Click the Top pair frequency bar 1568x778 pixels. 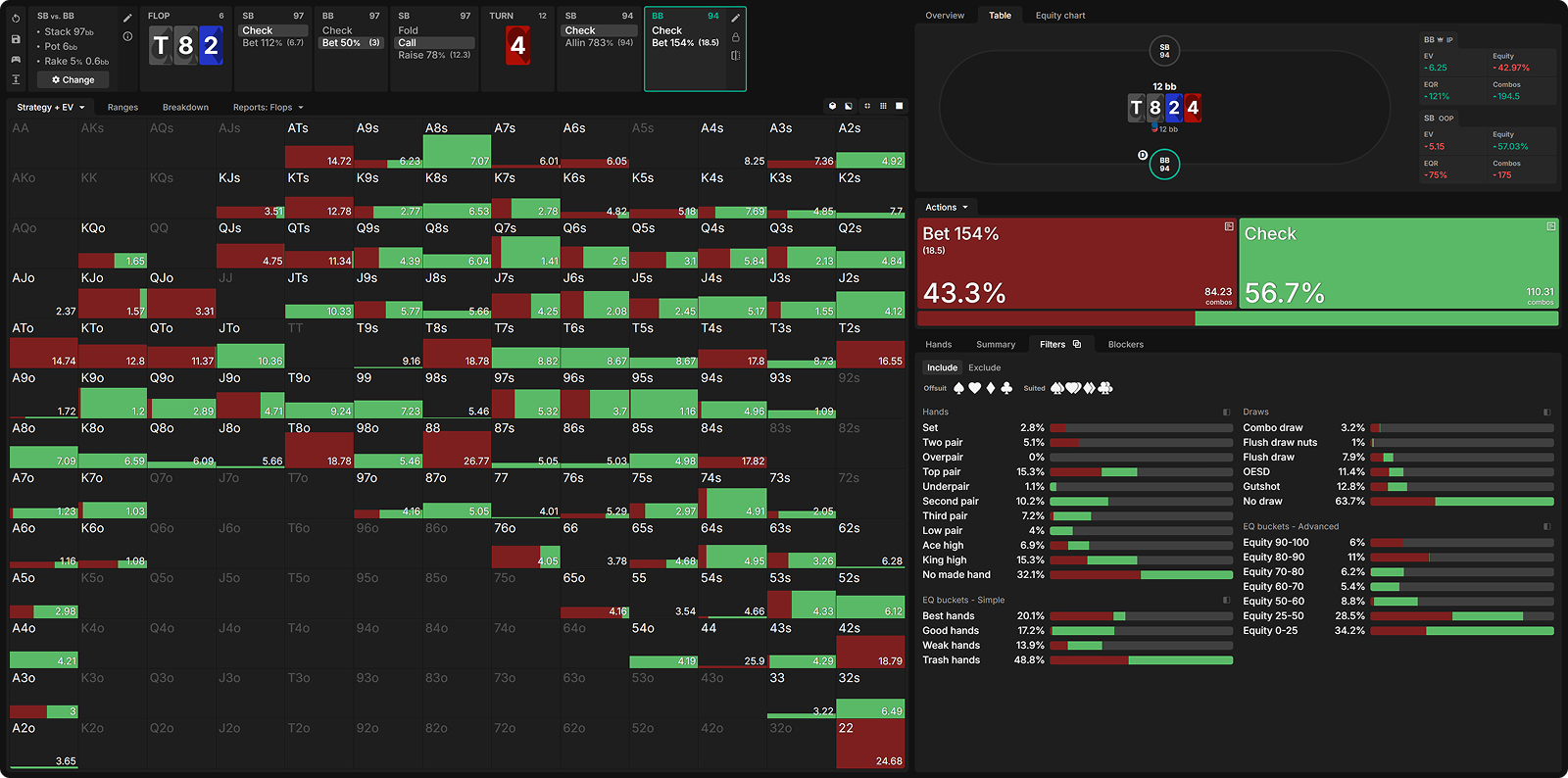tap(1141, 472)
